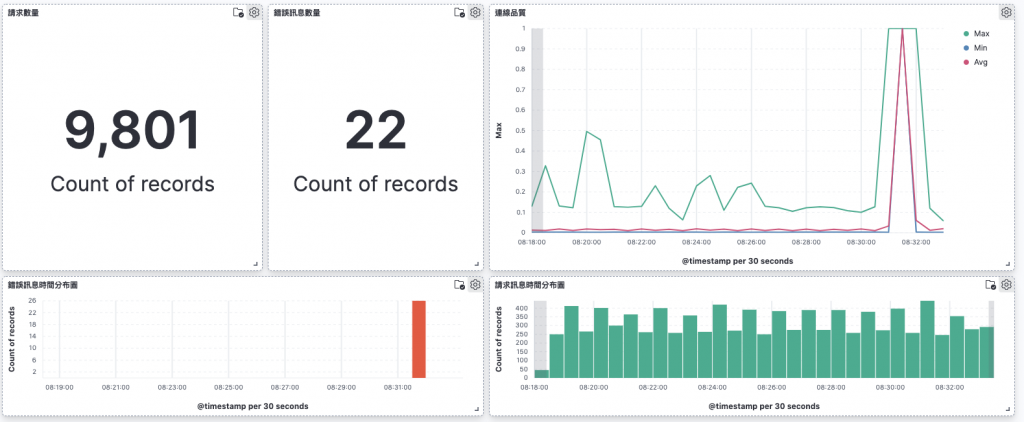Viewport: 1024px width, 422px height.
Task: Click the 08:18:00 tick in 連線品質 chart
Action: [532, 242]
